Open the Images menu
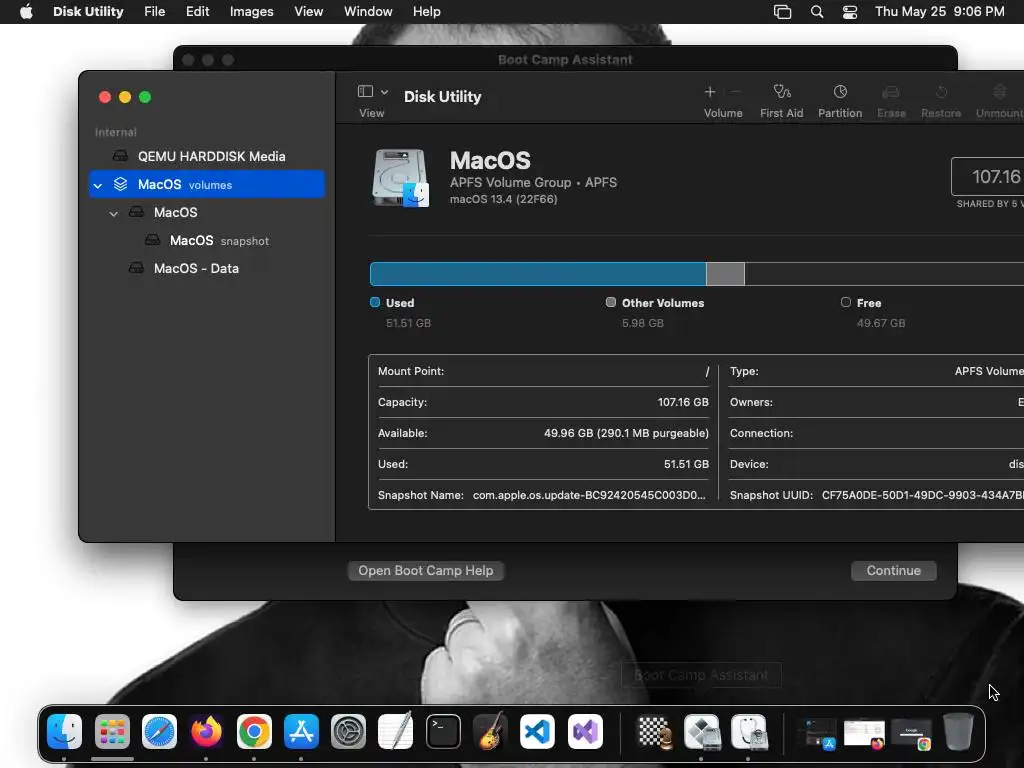1024x768 pixels. 251,12
